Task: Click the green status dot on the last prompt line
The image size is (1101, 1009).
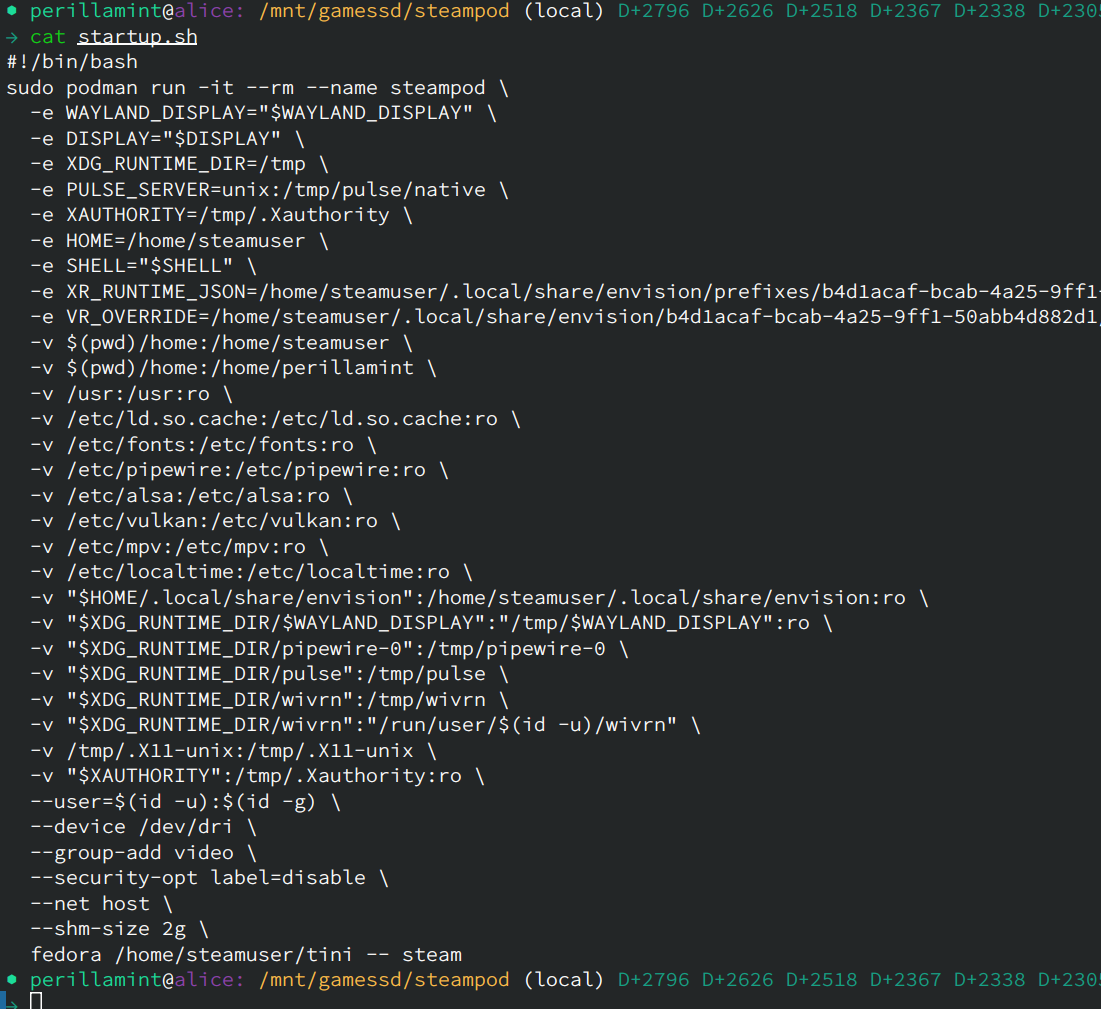Action: (x=11, y=980)
